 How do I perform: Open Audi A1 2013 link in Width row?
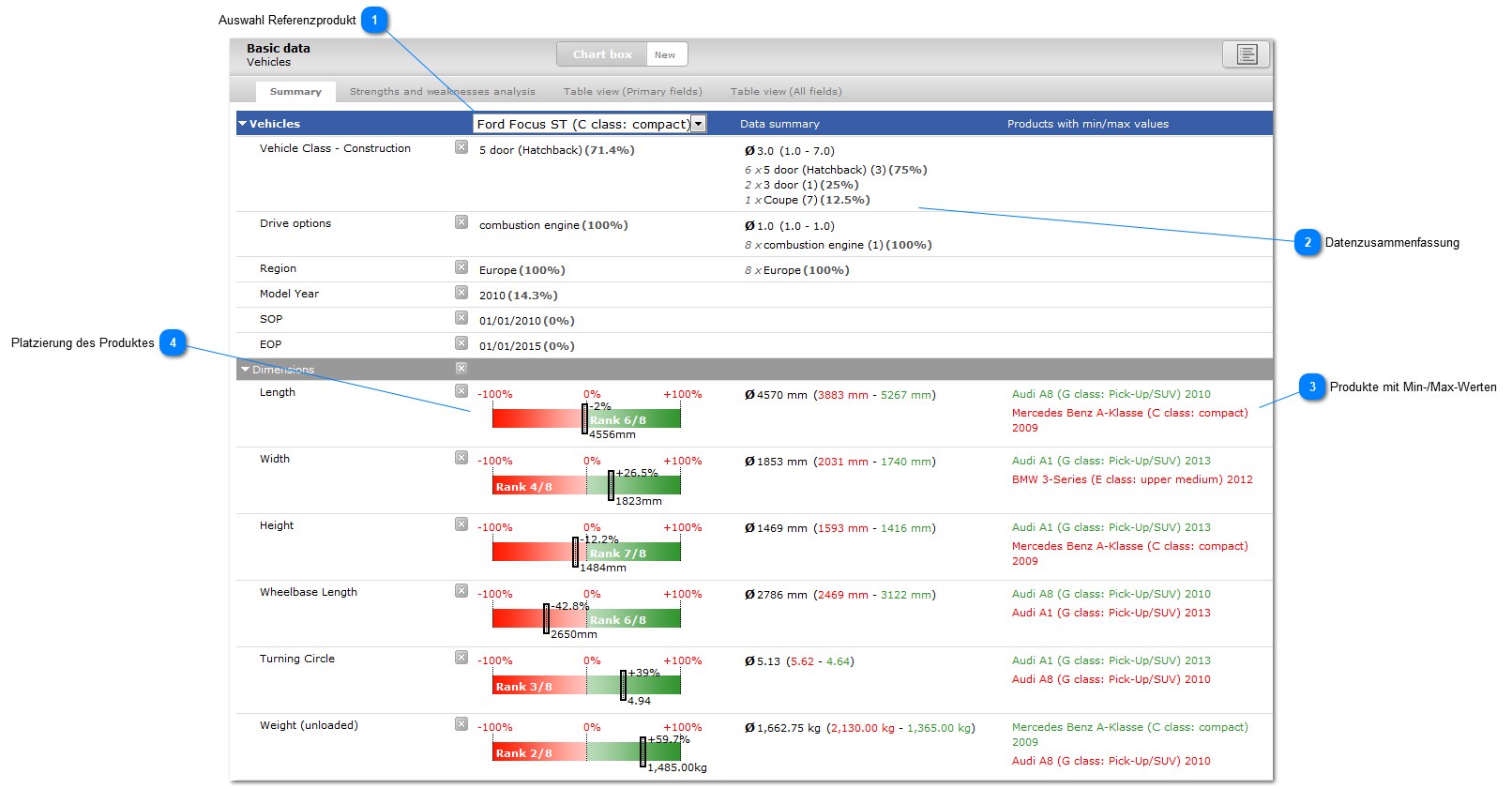point(1111,461)
